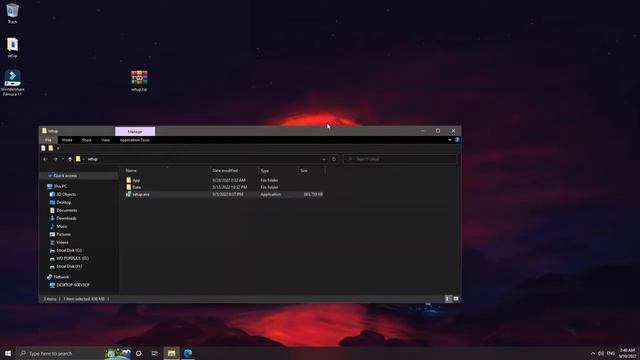Viewport: 640px width, 360px height.
Task: Open Music in navigation pane
Action: point(62,227)
